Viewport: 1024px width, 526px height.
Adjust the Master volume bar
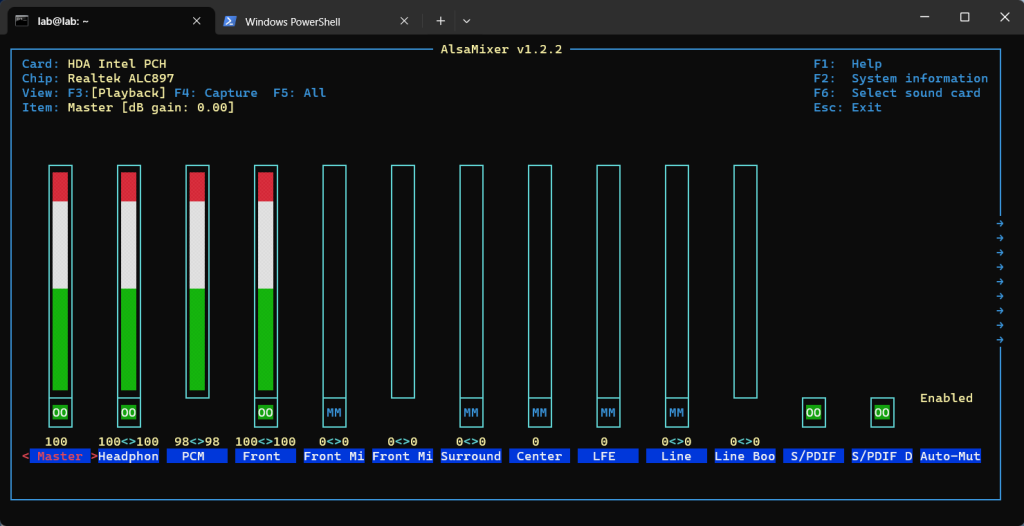[x=60, y=280]
